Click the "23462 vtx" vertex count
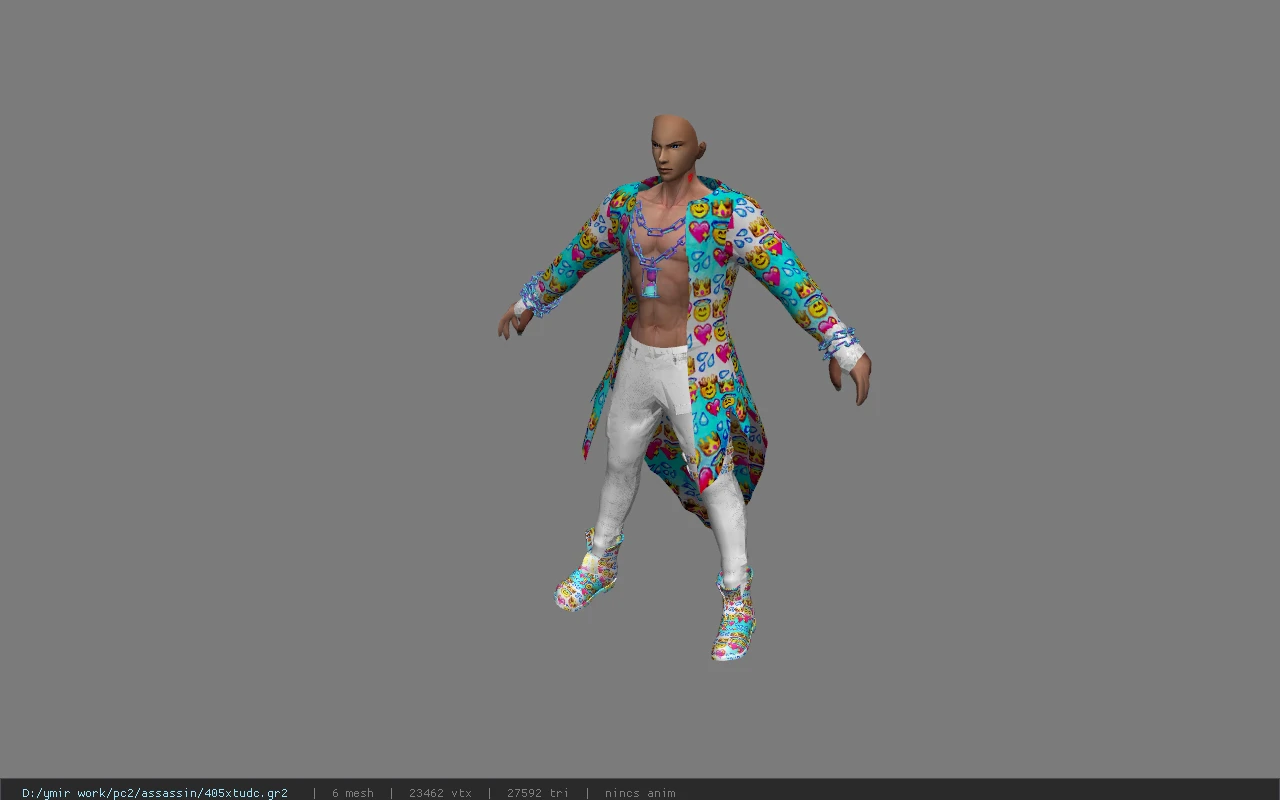Image resolution: width=1280 pixels, height=800 pixels. (440, 793)
